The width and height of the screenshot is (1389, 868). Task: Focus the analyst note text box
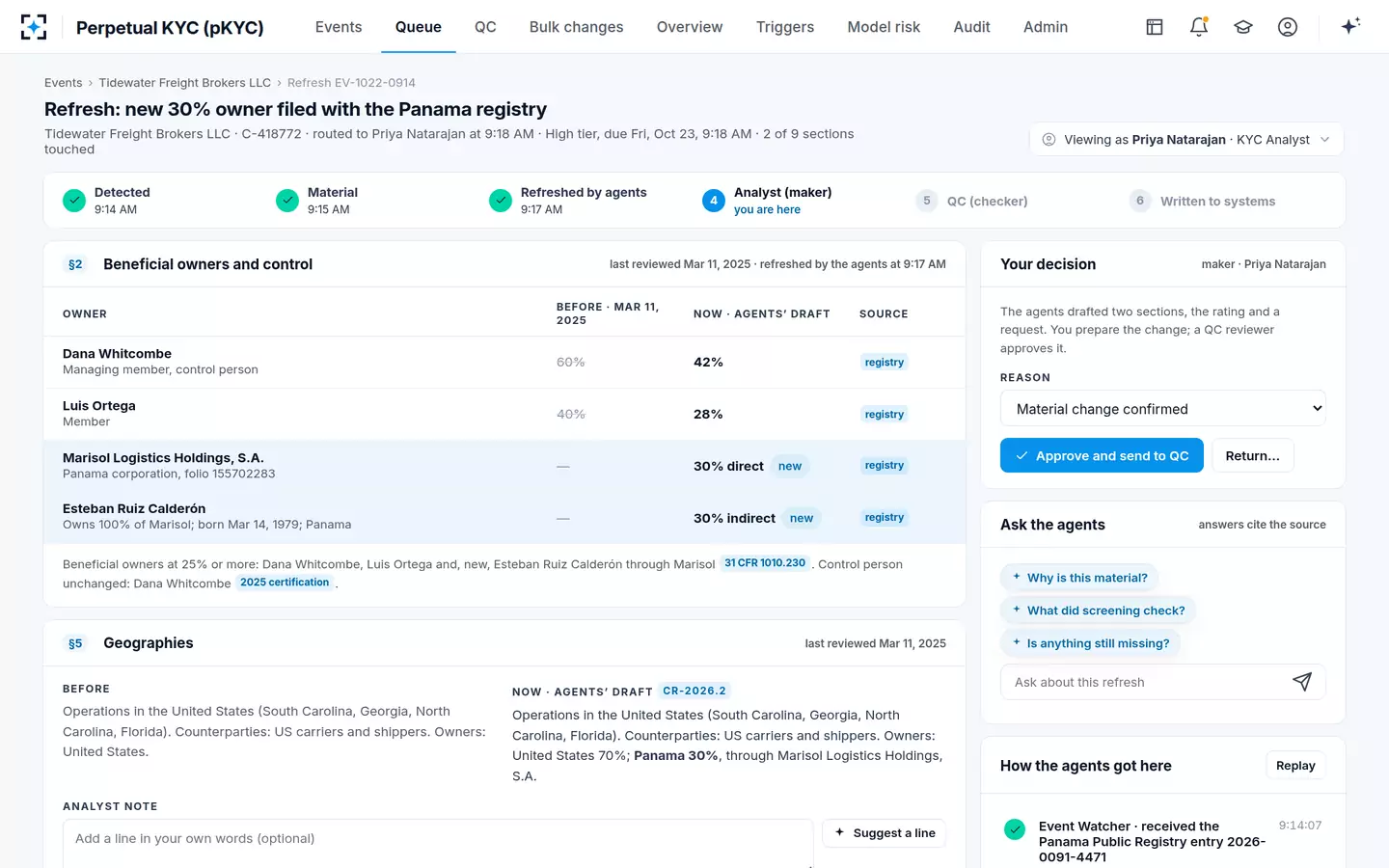438,844
